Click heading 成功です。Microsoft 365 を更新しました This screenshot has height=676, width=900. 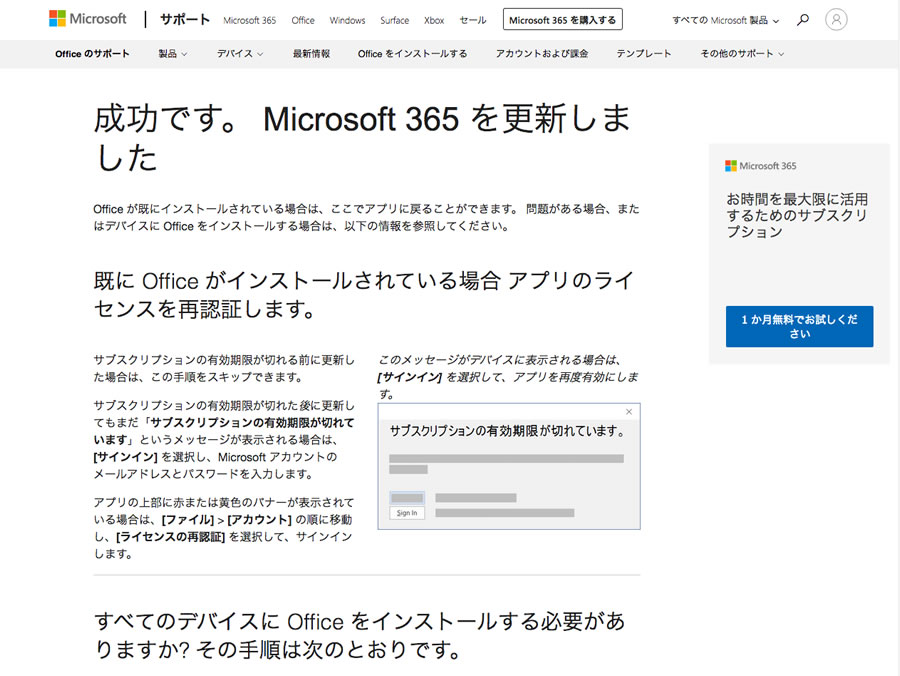(x=362, y=138)
